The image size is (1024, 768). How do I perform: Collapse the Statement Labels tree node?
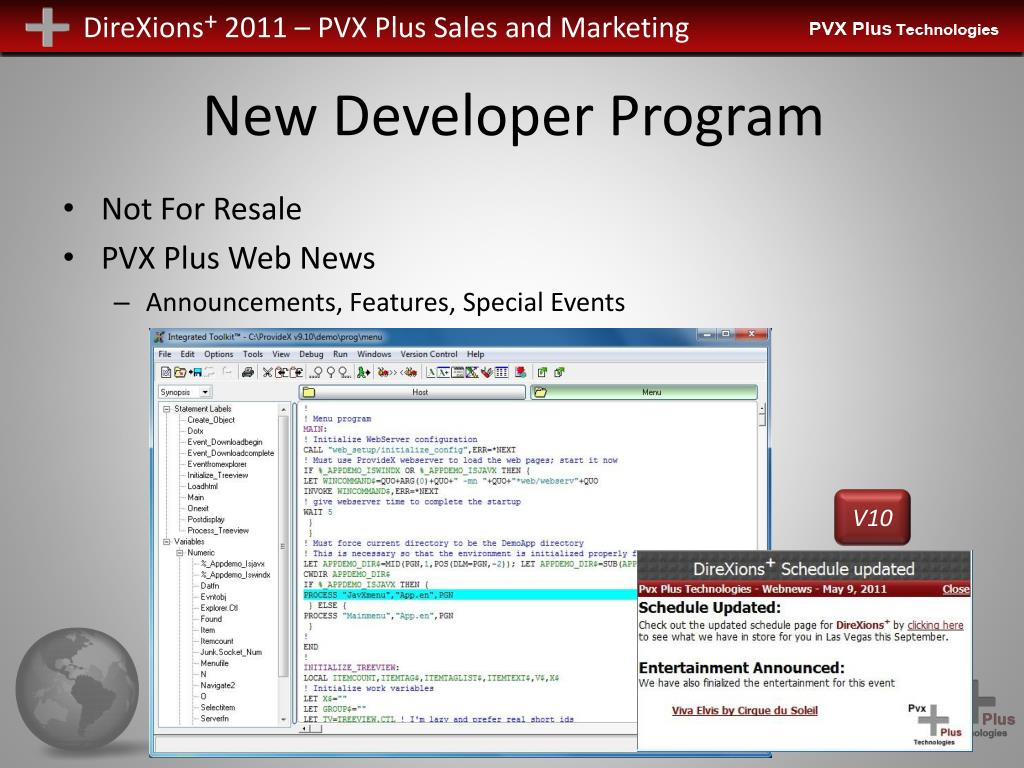tap(167, 409)
